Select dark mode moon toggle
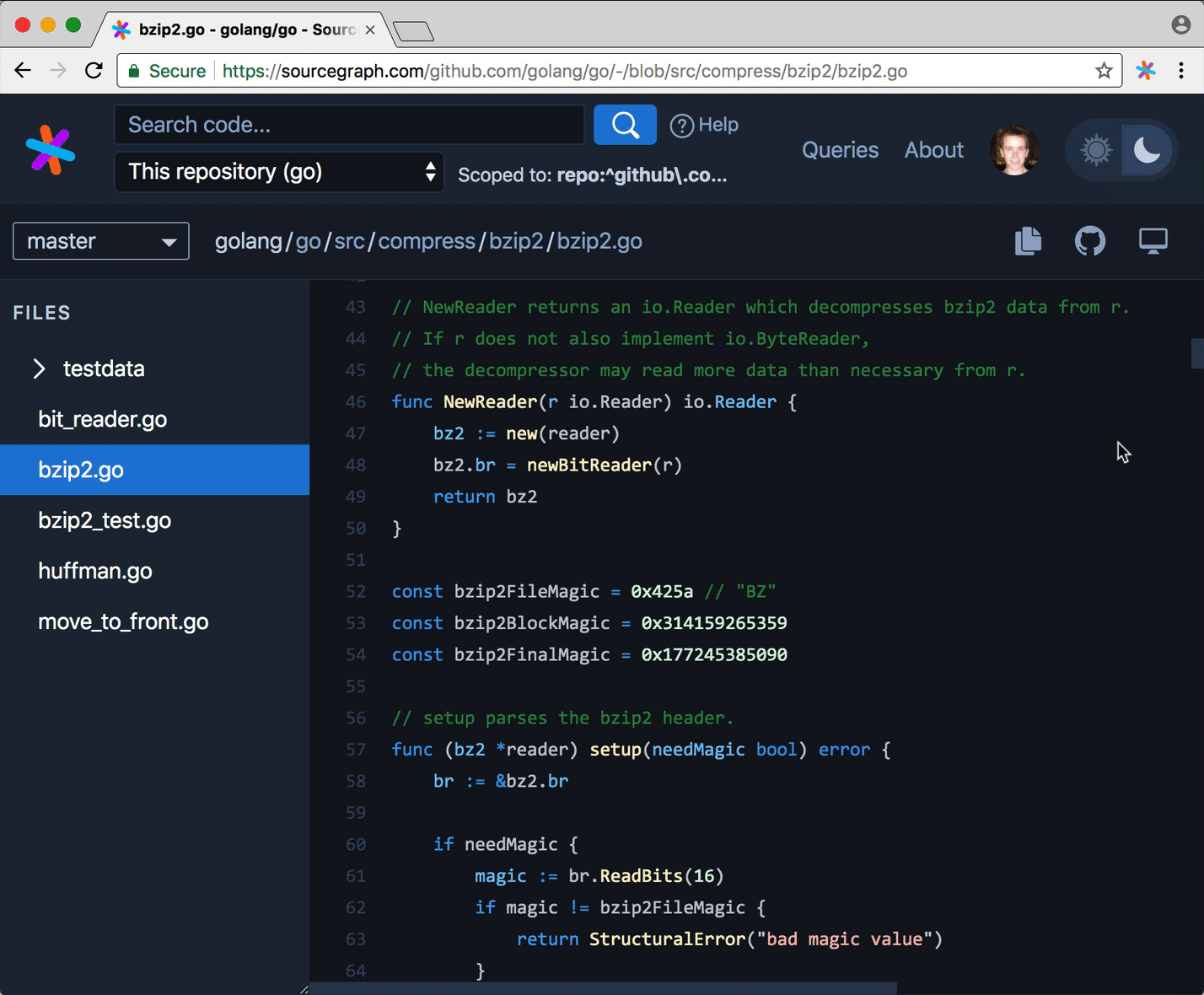 click(x=1148, y=149)
